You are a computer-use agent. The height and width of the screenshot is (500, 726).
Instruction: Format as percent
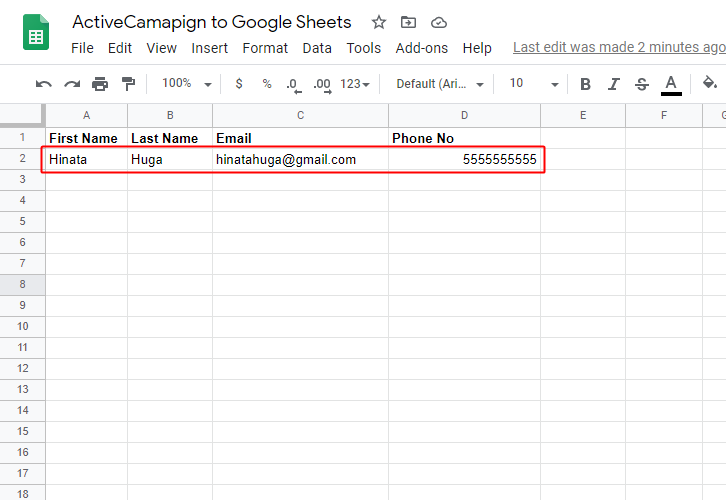pos(267,83)
